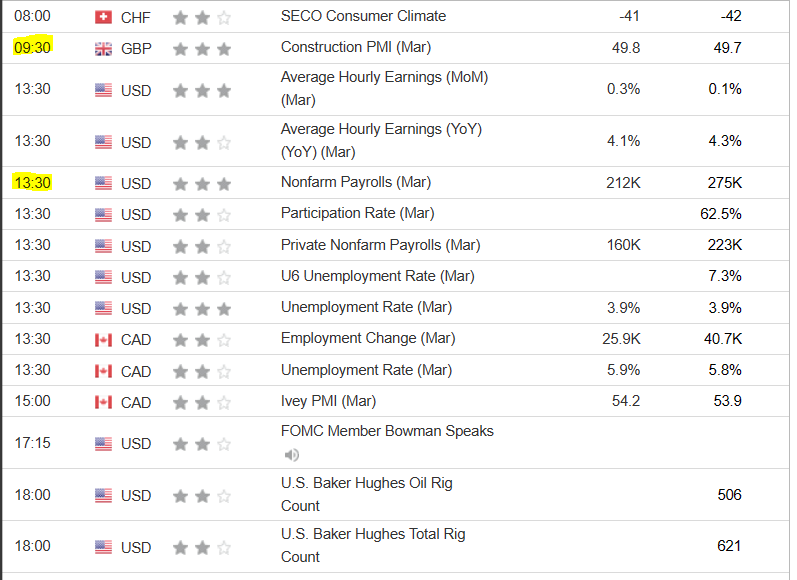Click the US flag in Participation Rate row
The width and height of the screenshot is (797, 580).
pyautogui.click(x=103, y=214)
